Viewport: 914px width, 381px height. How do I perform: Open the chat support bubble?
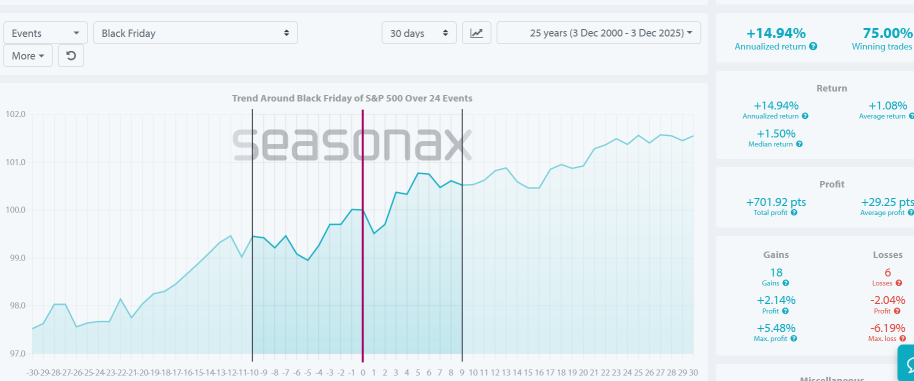907,364
